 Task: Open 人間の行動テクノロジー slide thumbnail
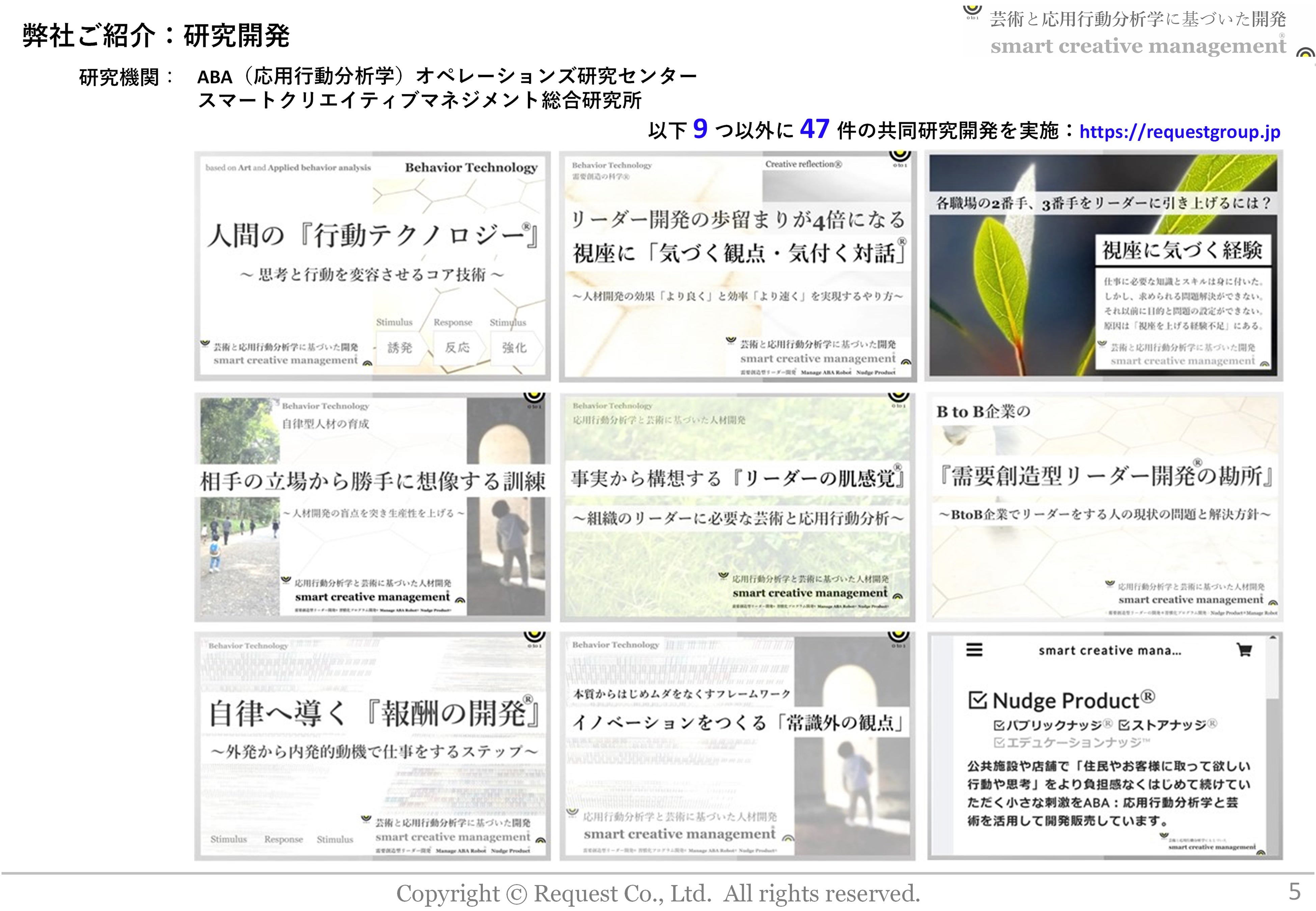372,251
